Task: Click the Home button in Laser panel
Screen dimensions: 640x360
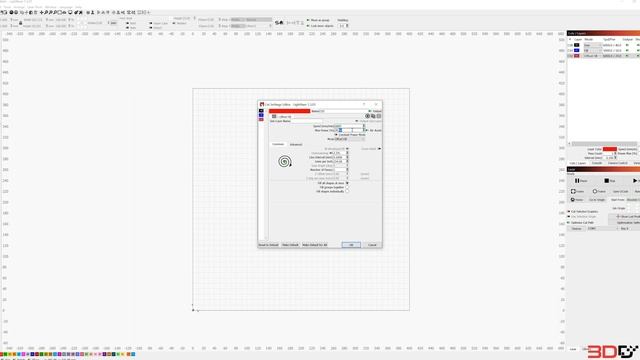Action: click(x=576, y=200)
